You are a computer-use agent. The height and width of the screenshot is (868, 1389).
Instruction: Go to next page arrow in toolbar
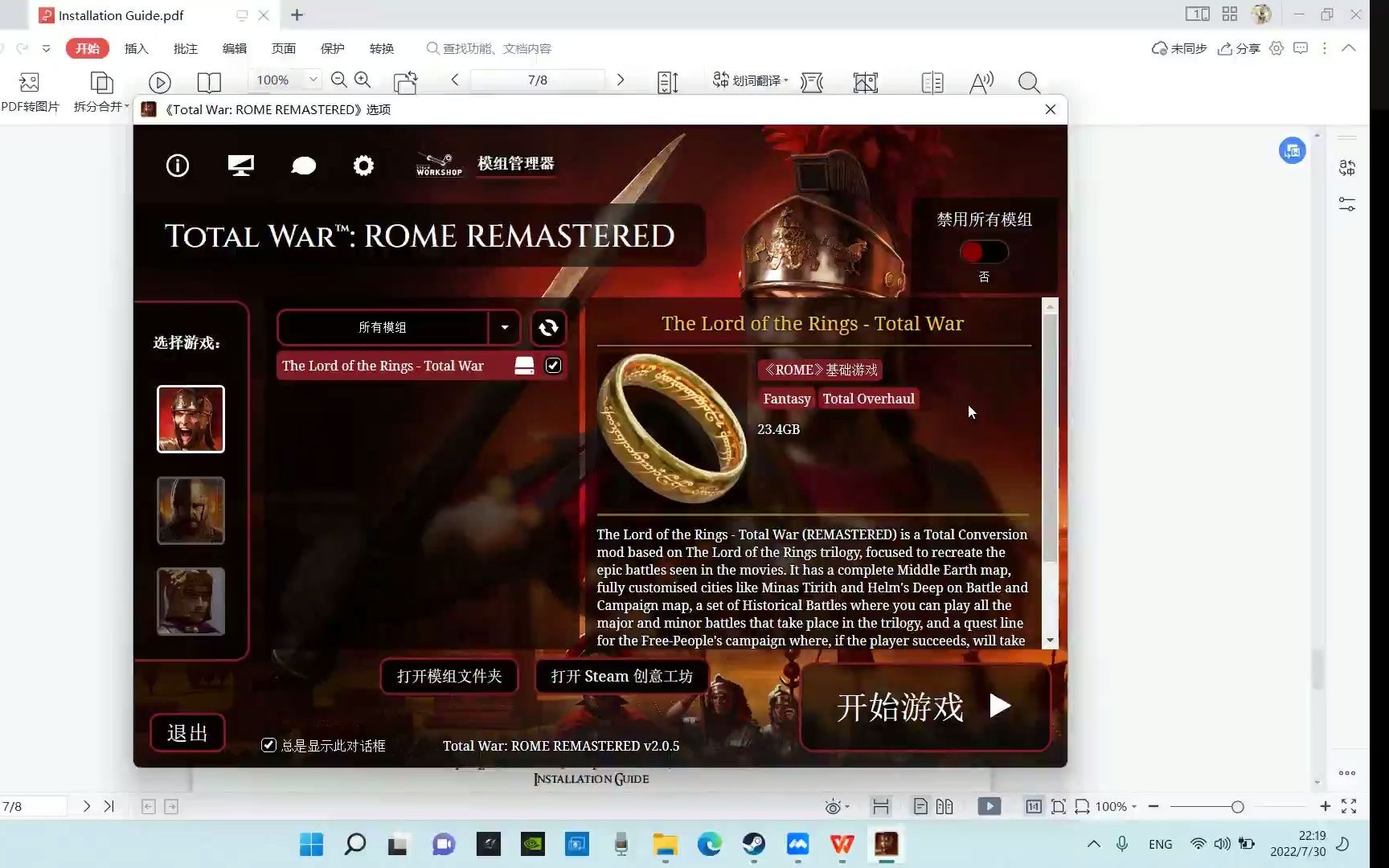(621, 80)
